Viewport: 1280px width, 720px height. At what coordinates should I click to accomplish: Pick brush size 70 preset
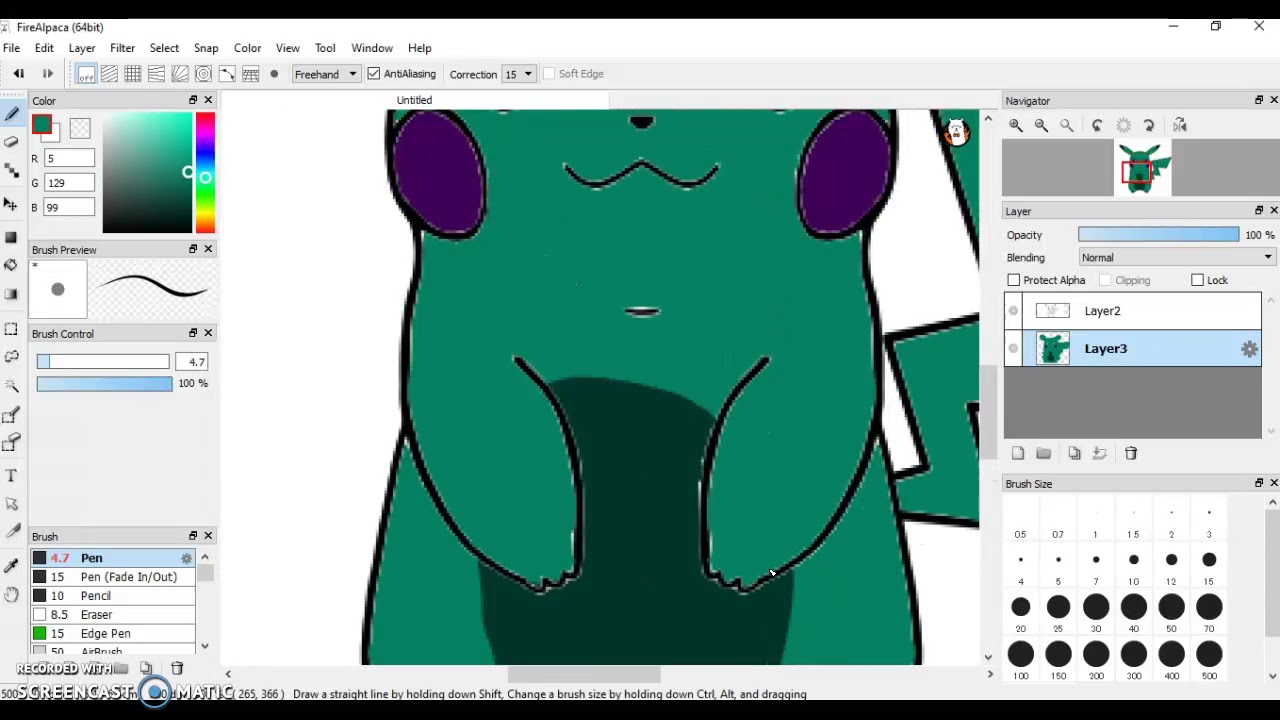pos(1209,607)
